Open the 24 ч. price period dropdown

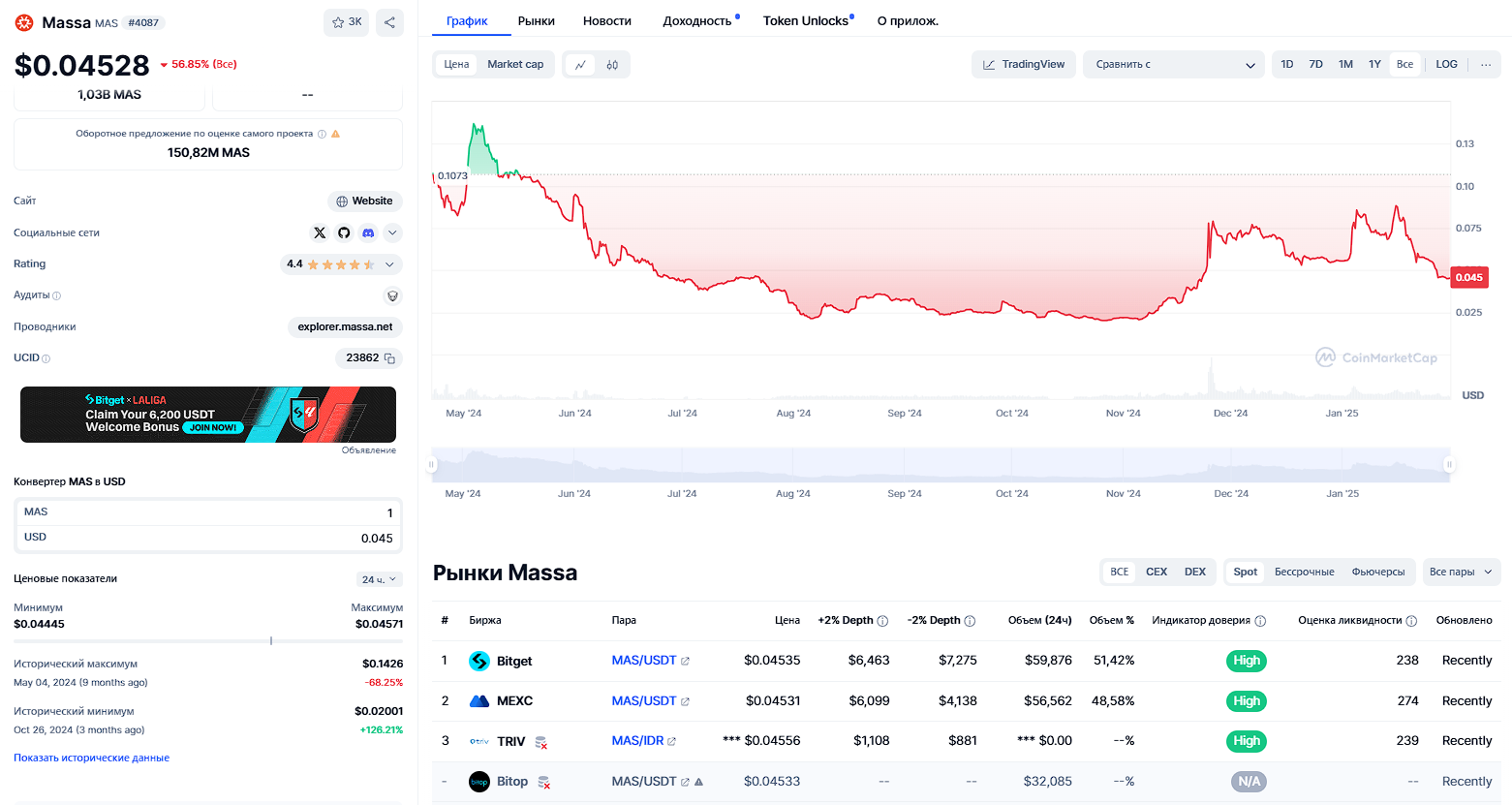point(380,579)
